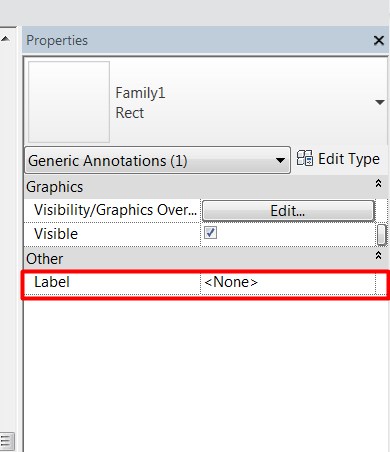Select the Visible property name

pos(56,234)
